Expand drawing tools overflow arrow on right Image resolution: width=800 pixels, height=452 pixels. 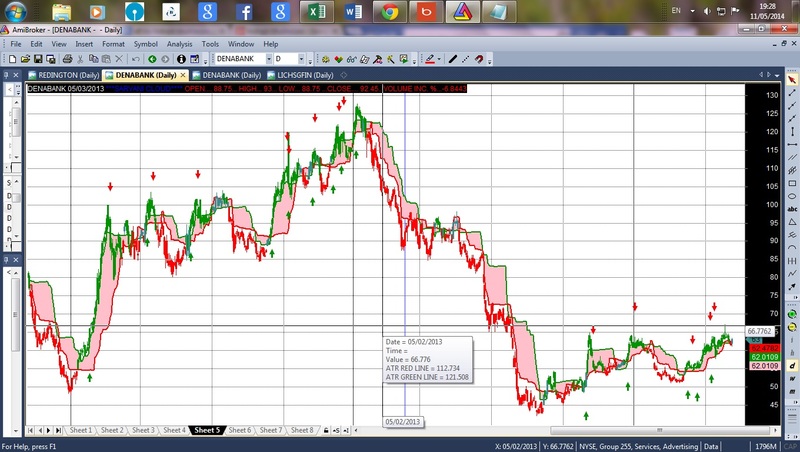click(794, 297)
